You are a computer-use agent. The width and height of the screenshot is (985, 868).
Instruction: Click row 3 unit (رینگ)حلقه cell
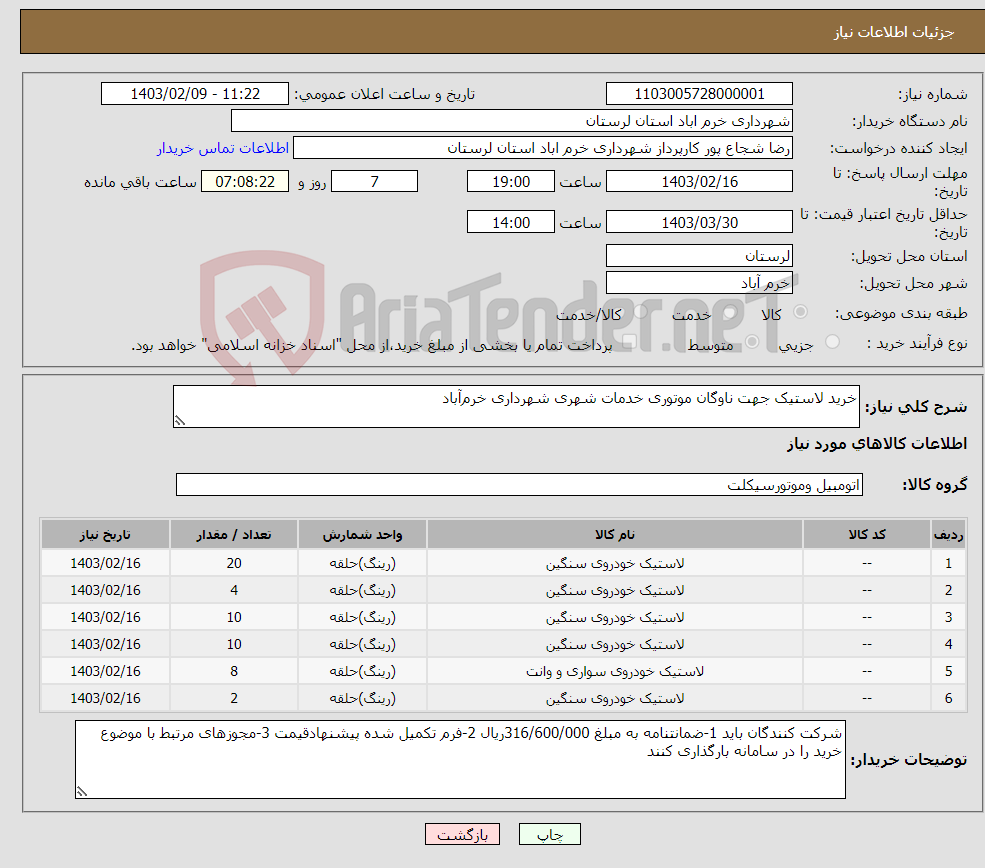click(362, 617)
